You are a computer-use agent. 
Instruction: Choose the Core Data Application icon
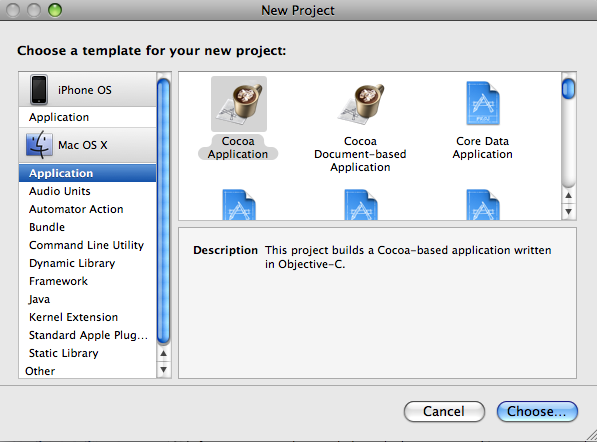483,103
